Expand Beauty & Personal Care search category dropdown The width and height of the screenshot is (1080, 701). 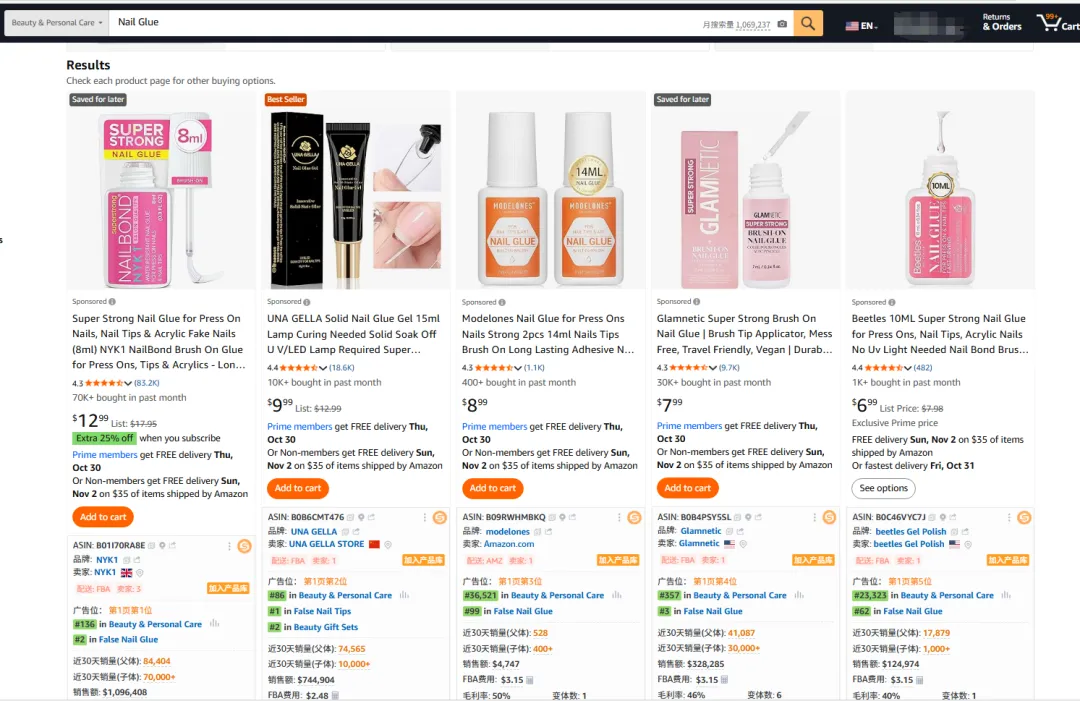click(x=57, y=23)
